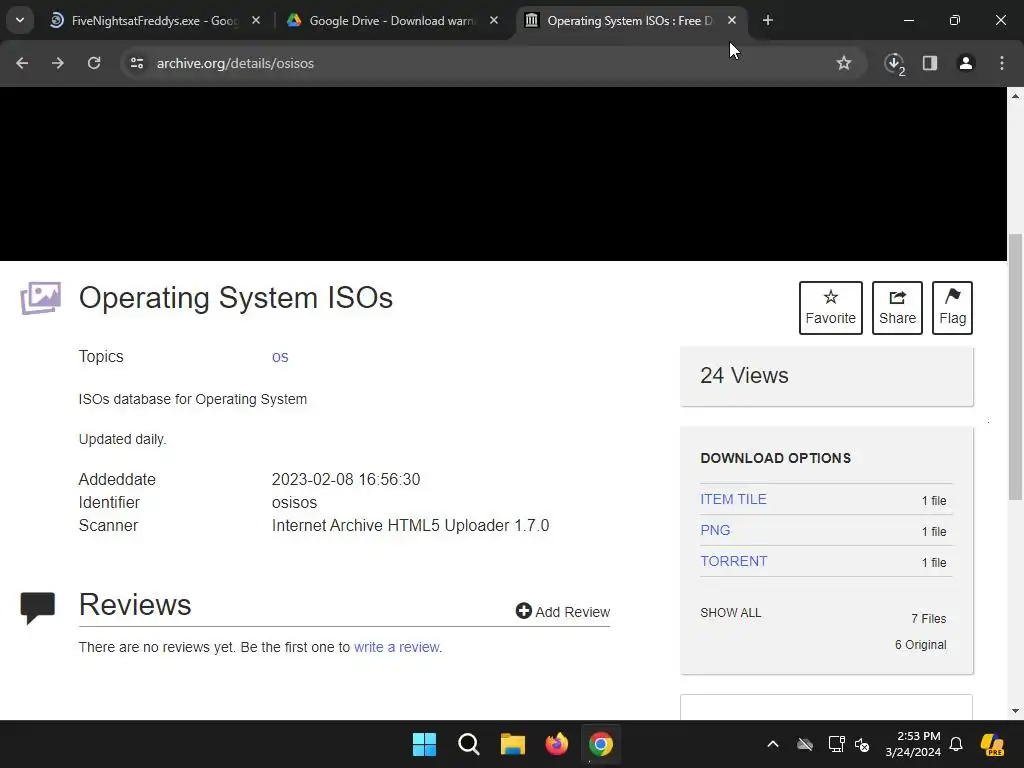1024x768 pixels.
Task: Open Chrome side panel icon
Action: point(930,63)
